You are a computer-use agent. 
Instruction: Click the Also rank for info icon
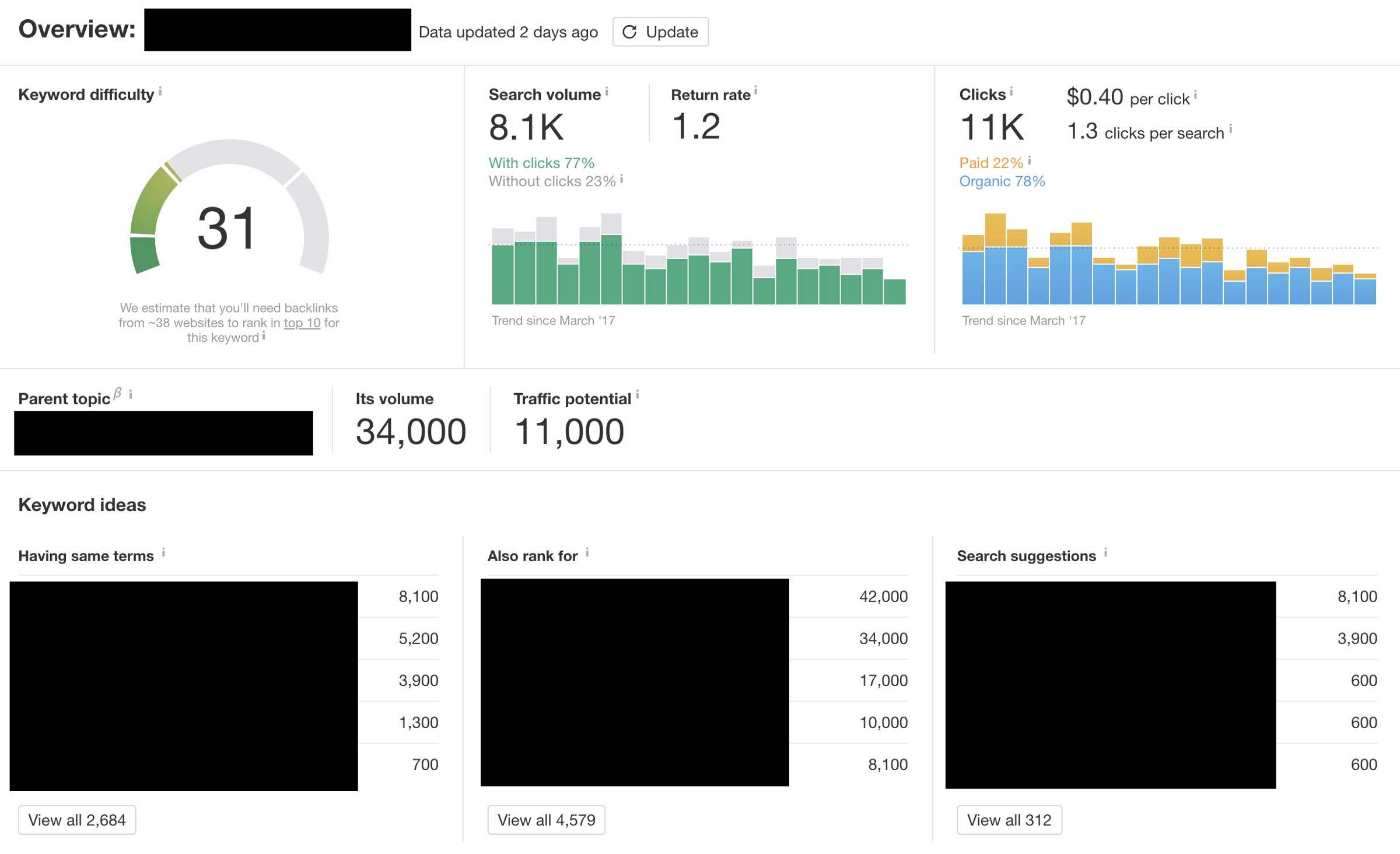click(587, 552)
